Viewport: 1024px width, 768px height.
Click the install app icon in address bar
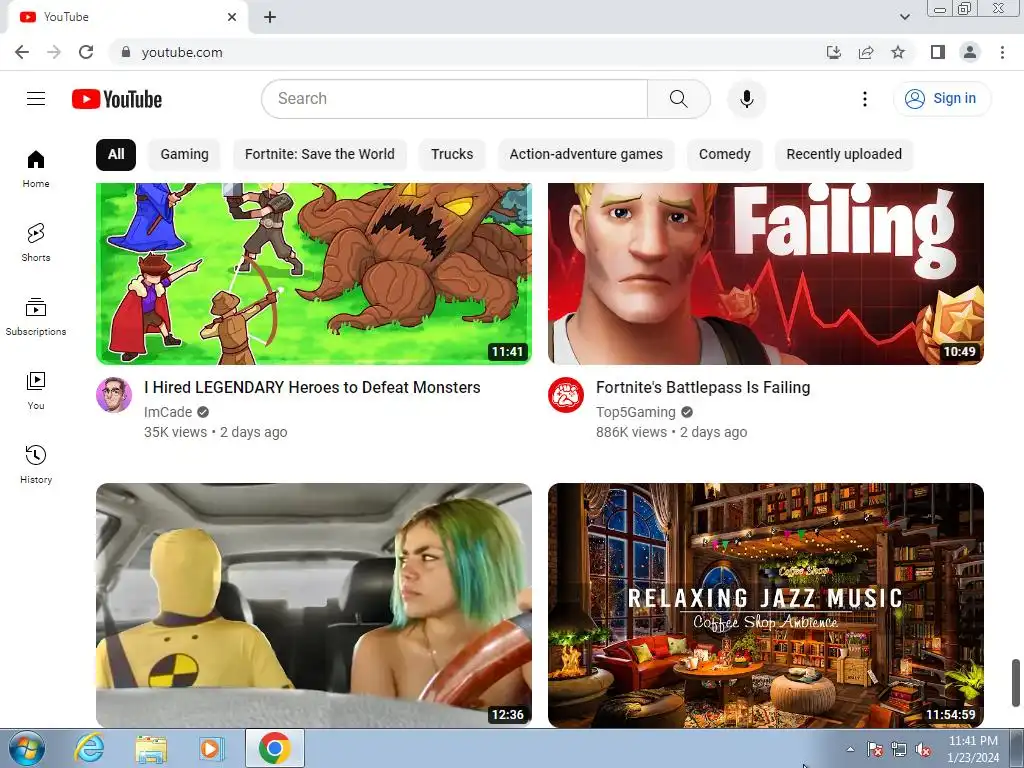point(834,52)
